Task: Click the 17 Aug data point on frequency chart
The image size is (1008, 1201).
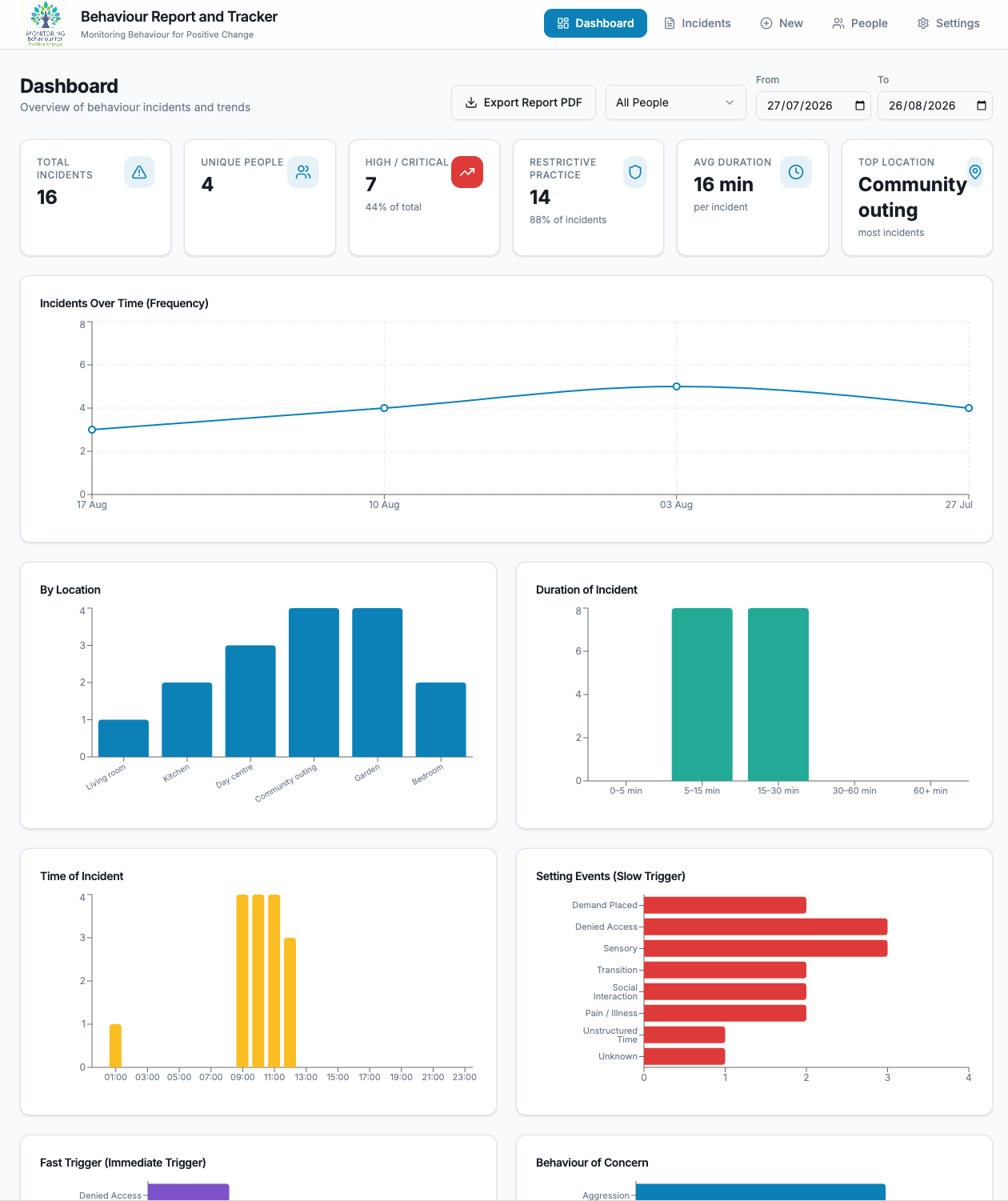Action: (x=92, y=430)
